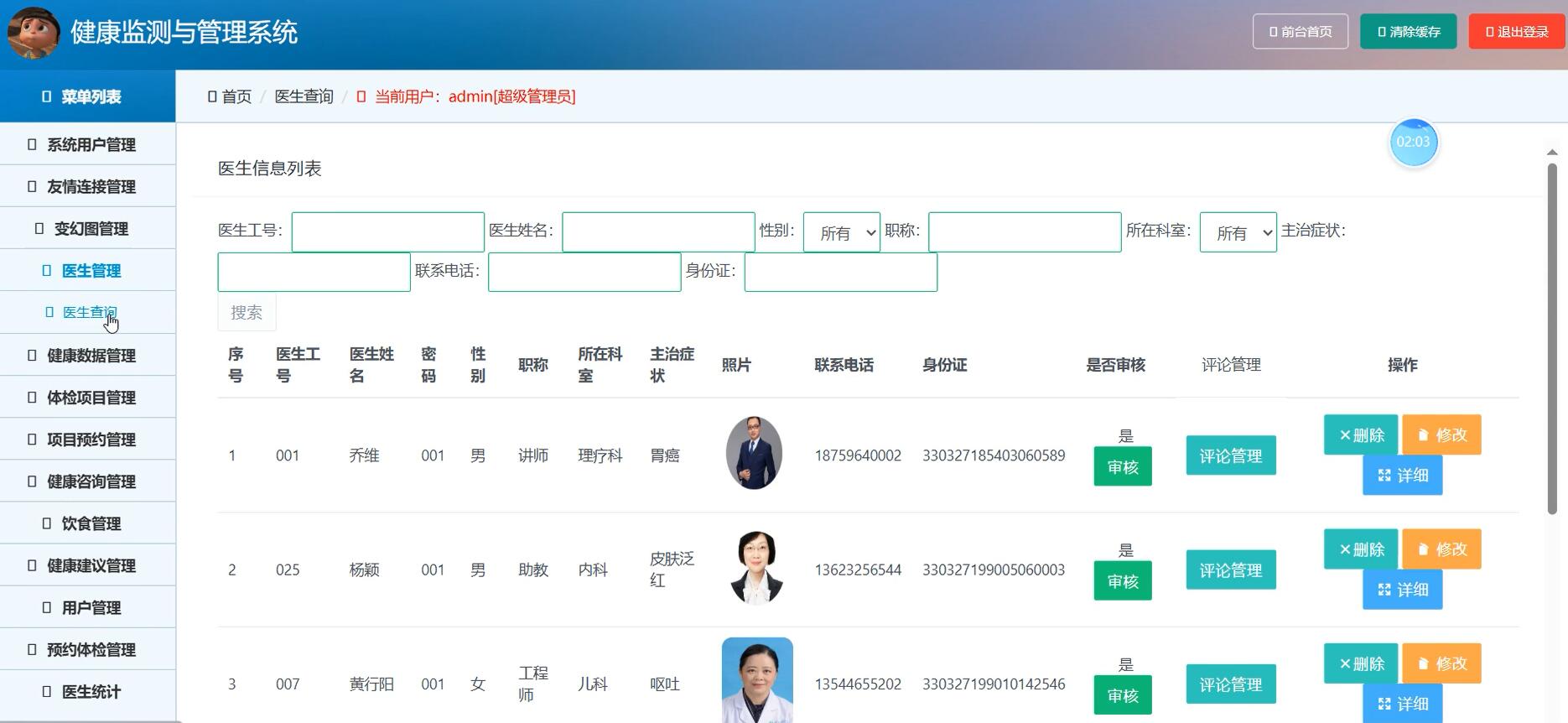Click ID number 330327199010142546
The image size is (1568, 723).
tap(994, 684)
